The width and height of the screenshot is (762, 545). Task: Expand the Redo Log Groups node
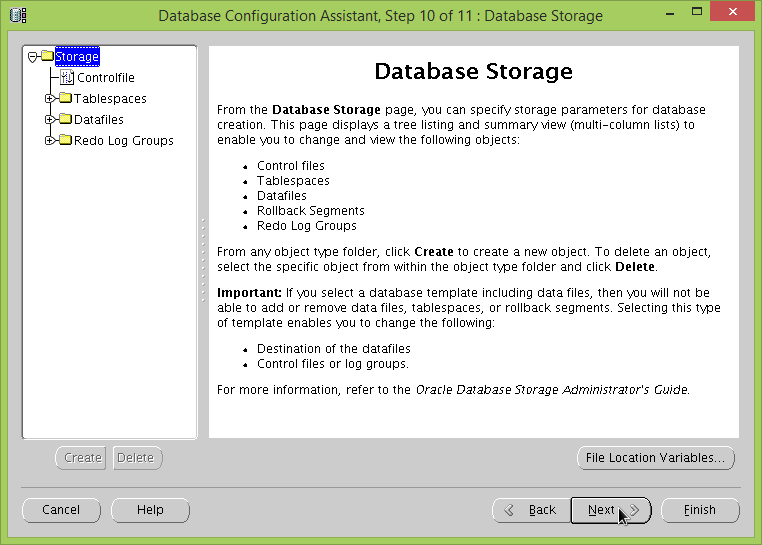(50, 141)
